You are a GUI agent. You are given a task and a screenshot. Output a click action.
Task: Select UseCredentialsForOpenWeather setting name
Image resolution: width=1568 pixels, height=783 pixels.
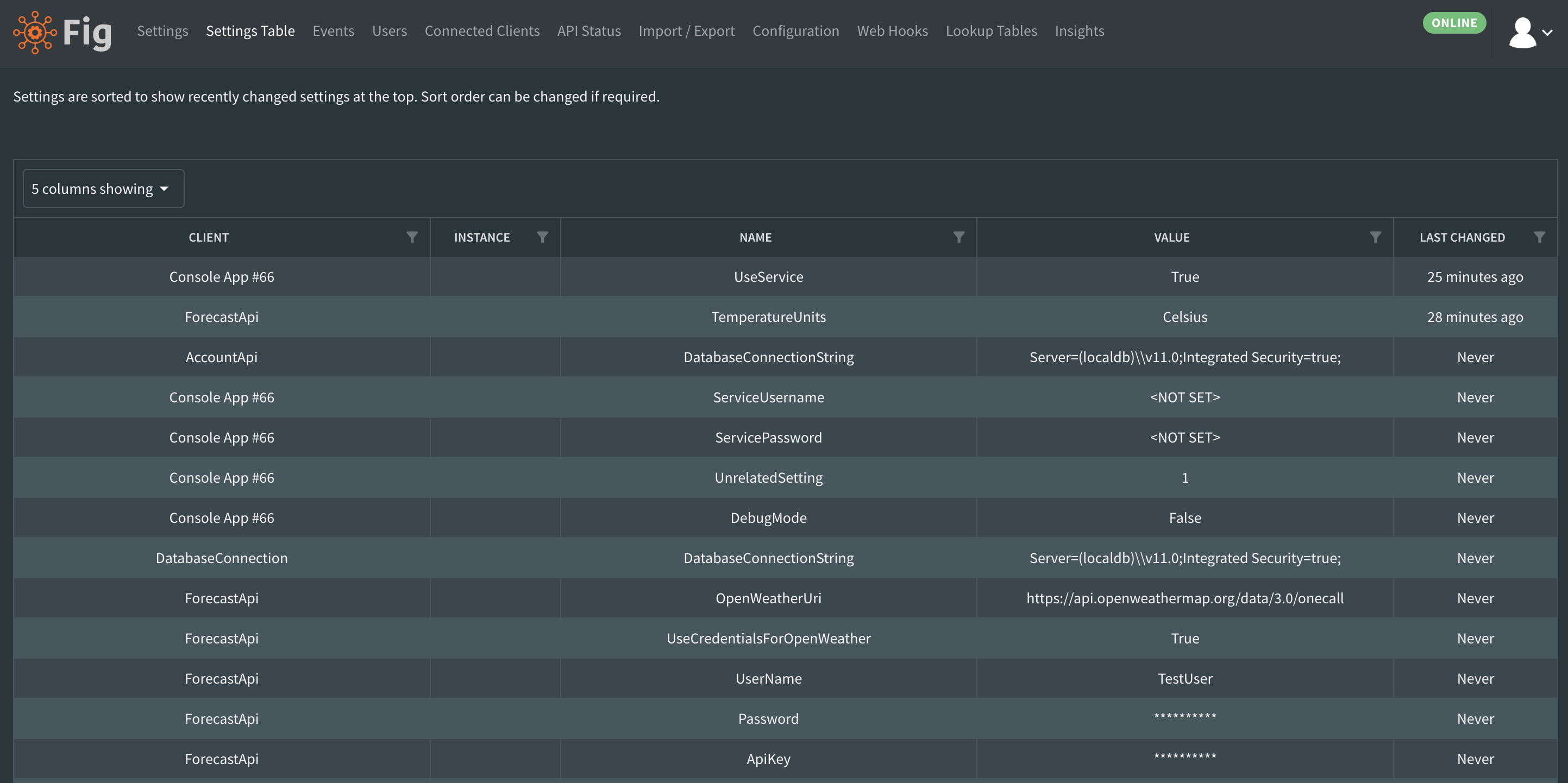point(769,638)
